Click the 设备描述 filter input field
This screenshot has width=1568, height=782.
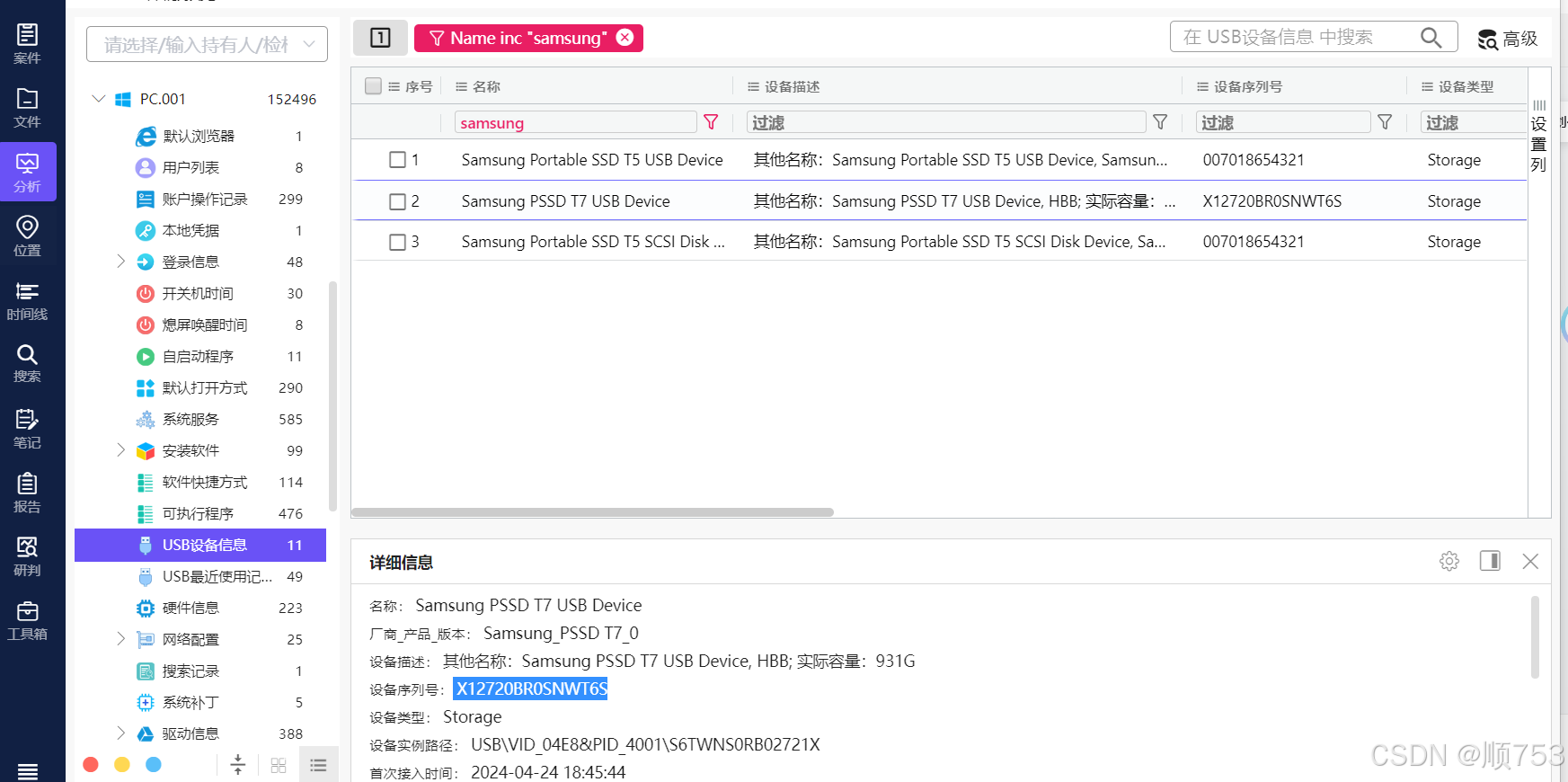pyautogui.click(x=946, y=122)
